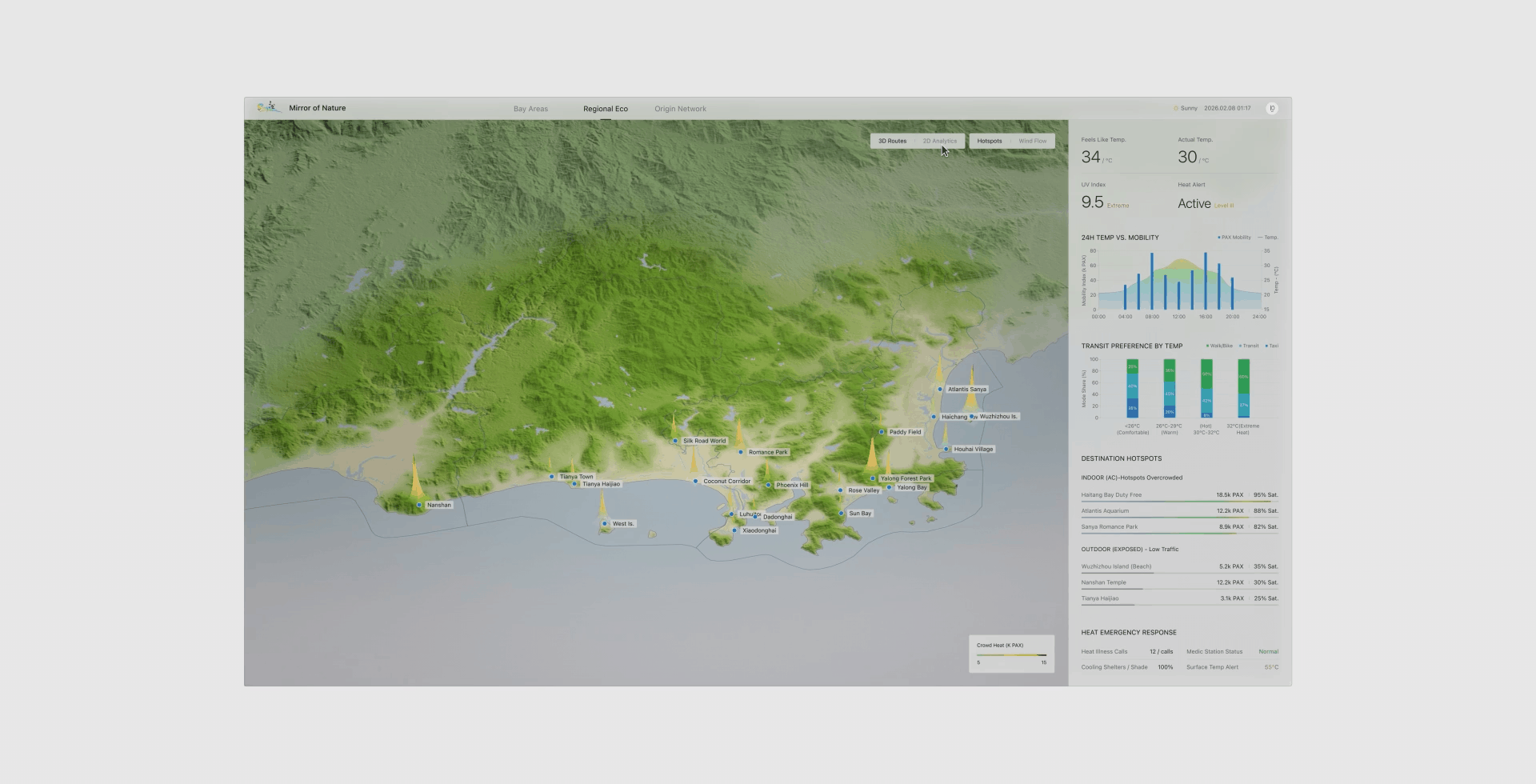Toggle Transit series in transit legend
The height and width of the screenshot is (784, 1536).
[1249, 346]
